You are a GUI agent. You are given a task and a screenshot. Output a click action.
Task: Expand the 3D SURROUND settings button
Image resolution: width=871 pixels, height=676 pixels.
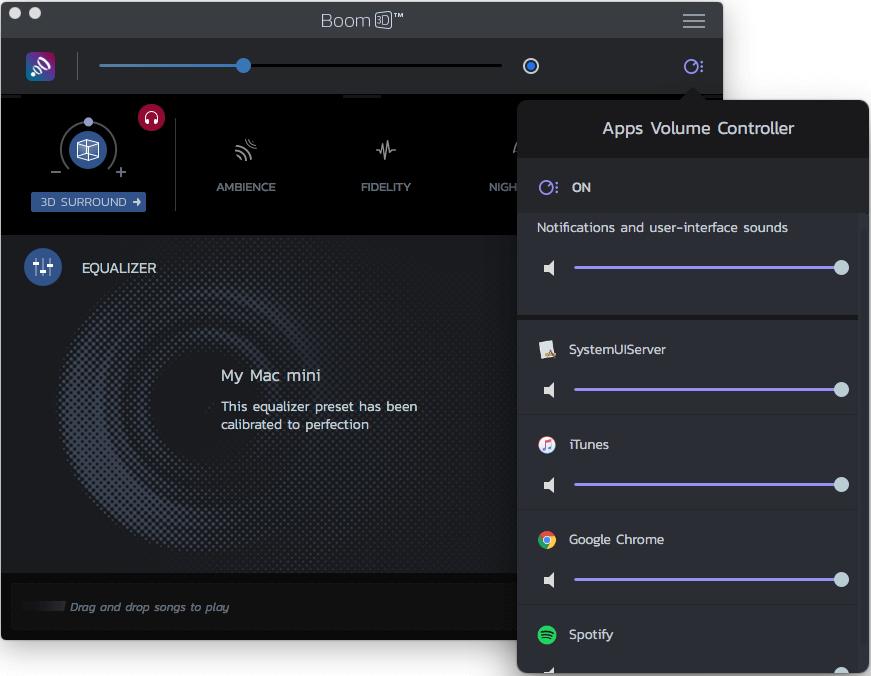[x=88, y=202]
